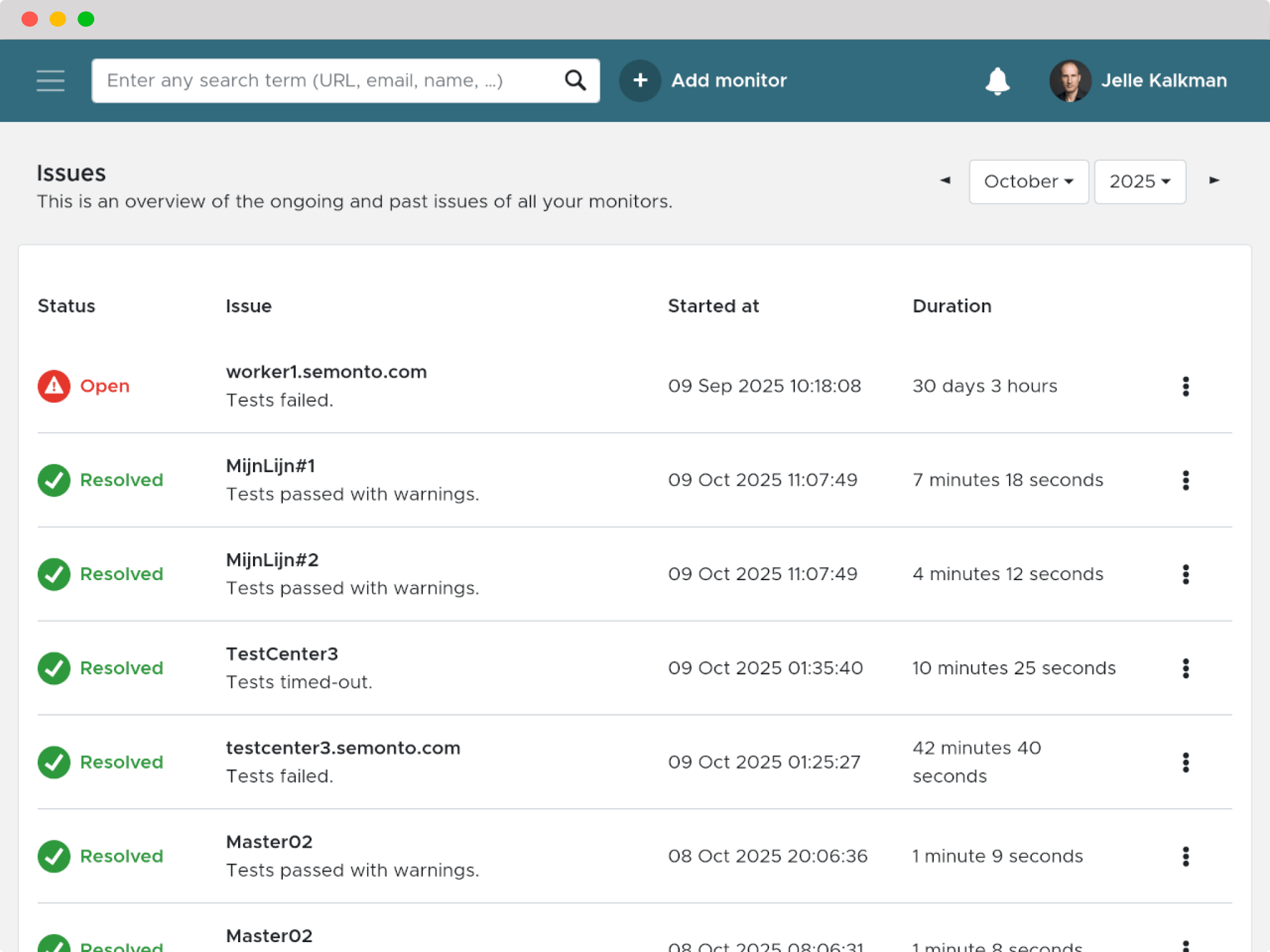Open the Add monitor button
Image resolution: width=1270 pixels, height=952 pixels.
(x=729, y=80)
